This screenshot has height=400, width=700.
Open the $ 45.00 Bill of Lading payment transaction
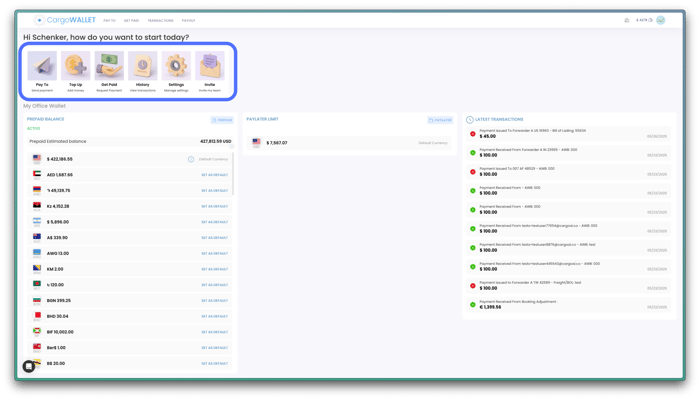pos(568,134)
